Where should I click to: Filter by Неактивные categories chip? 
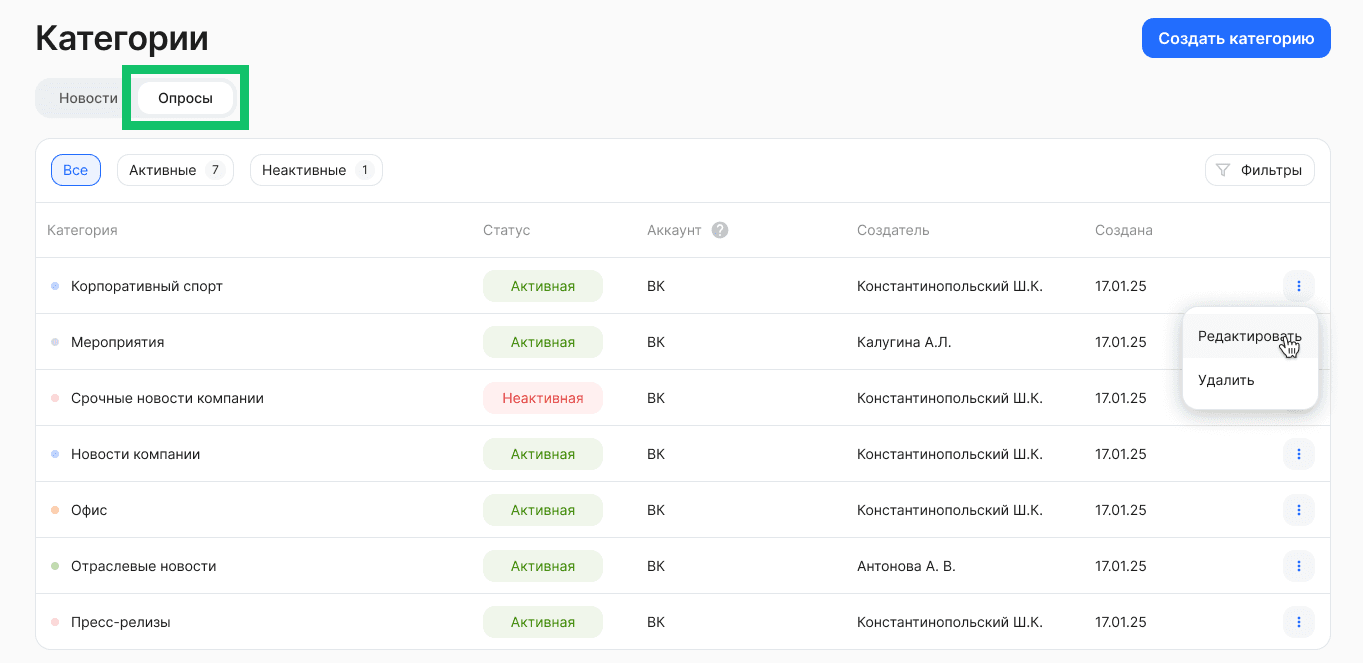tap(316, 170)
